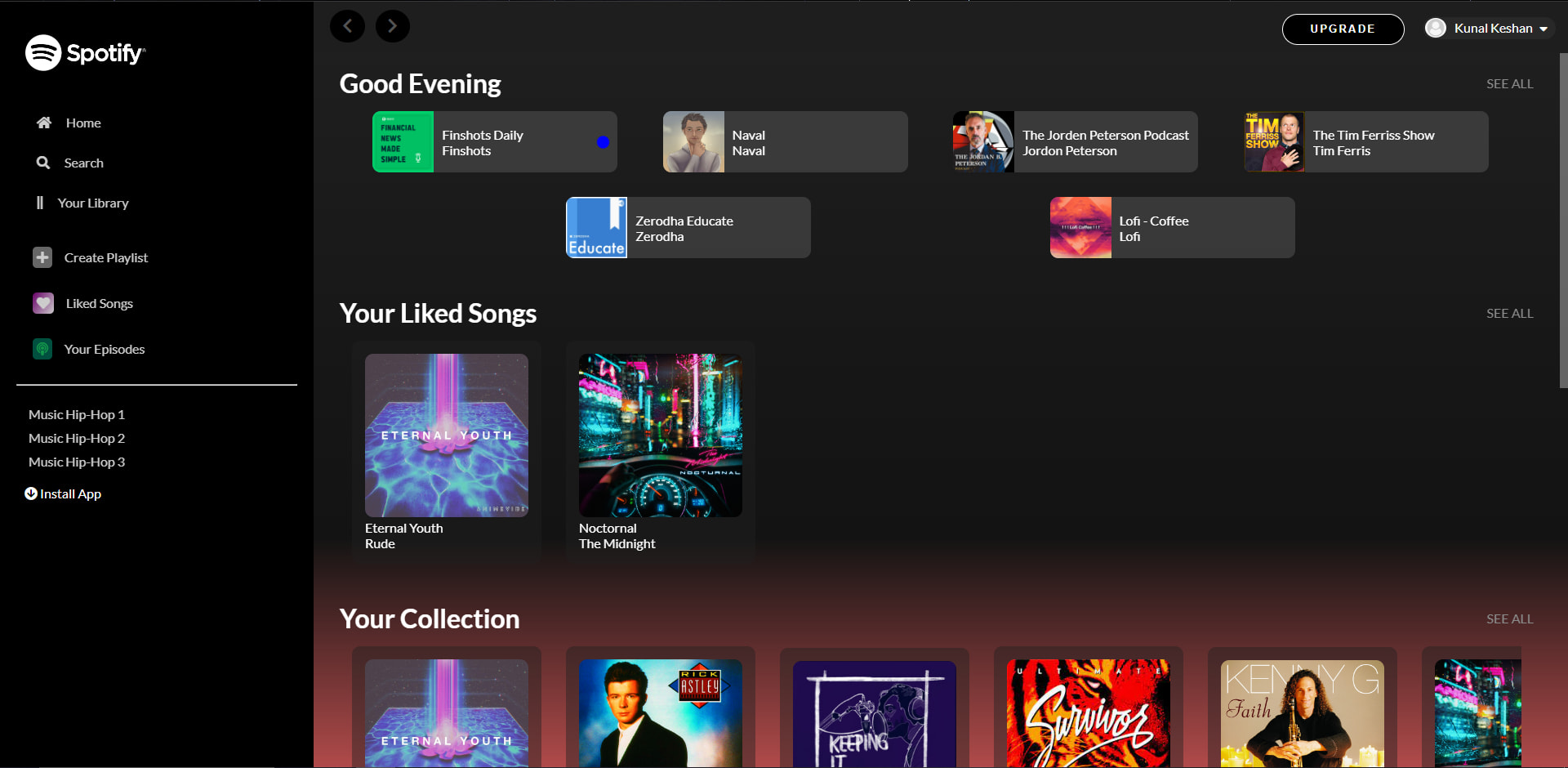
Task: Click the Your Episodes green icon
Action: (42, 349)
